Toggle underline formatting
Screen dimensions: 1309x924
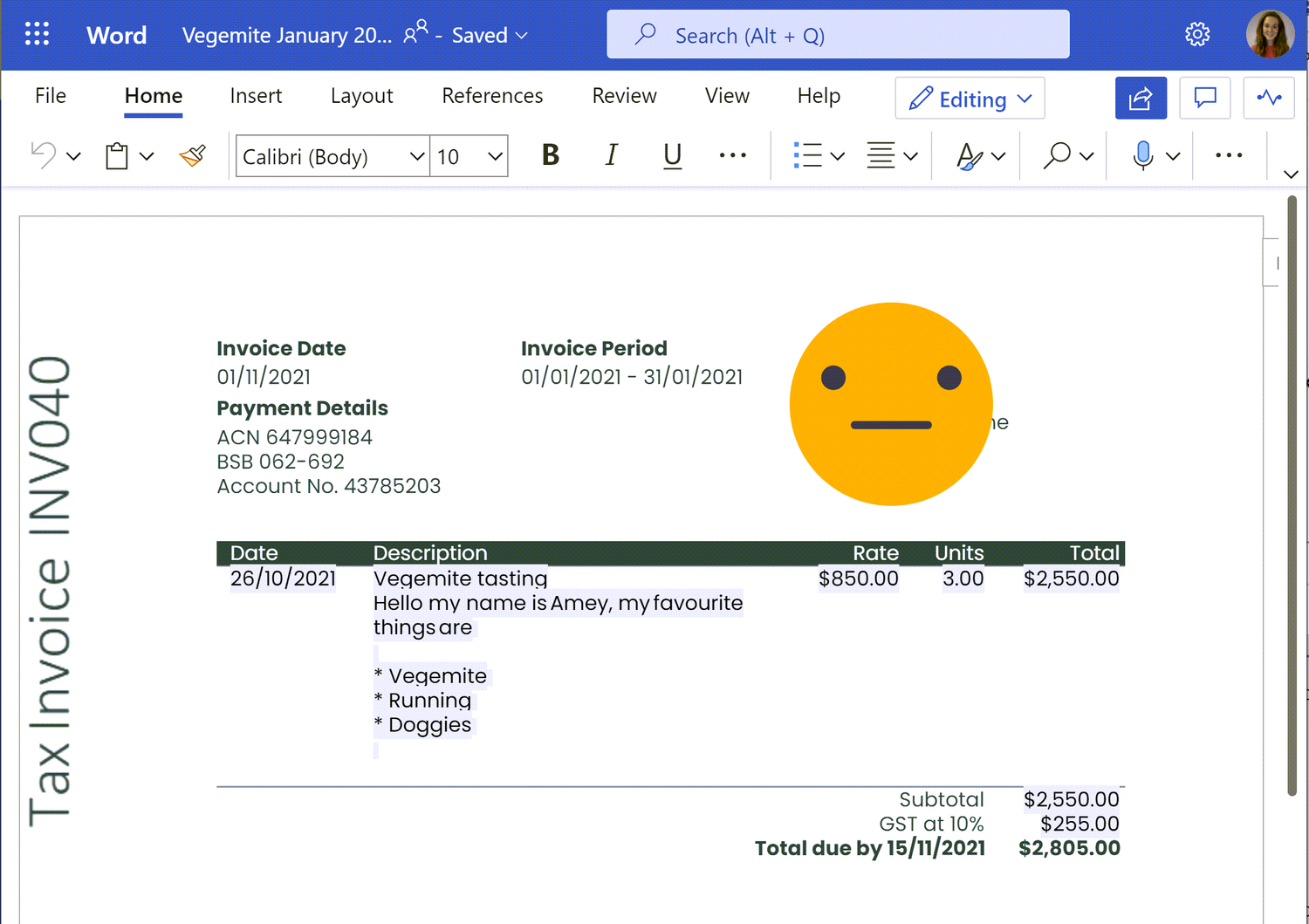click(672, 155)
